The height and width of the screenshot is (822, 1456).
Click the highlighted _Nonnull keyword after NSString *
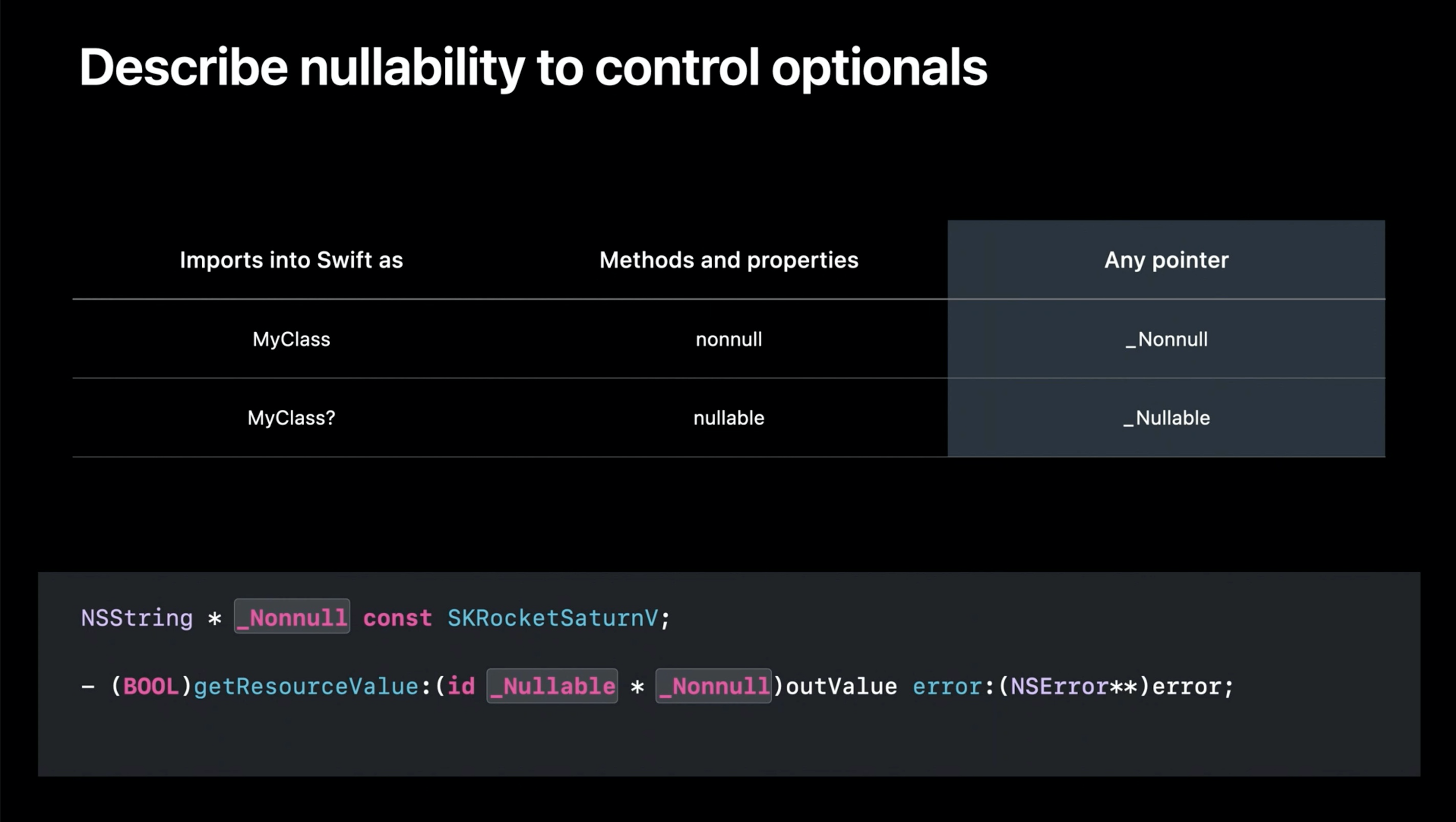tap(292, 616)
